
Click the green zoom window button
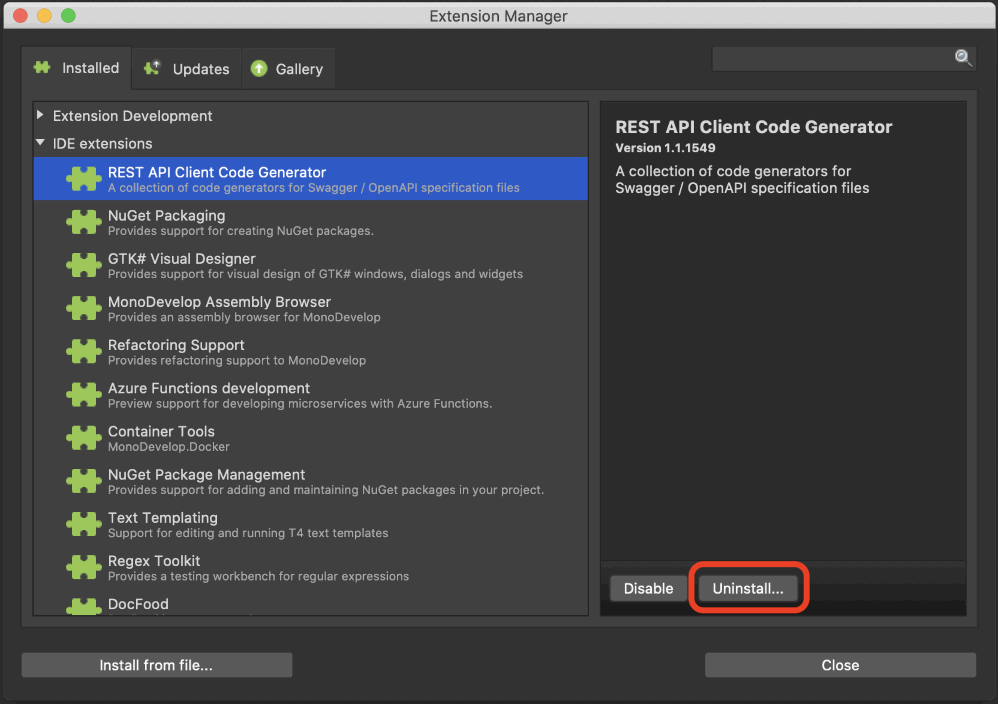[68, 16]
